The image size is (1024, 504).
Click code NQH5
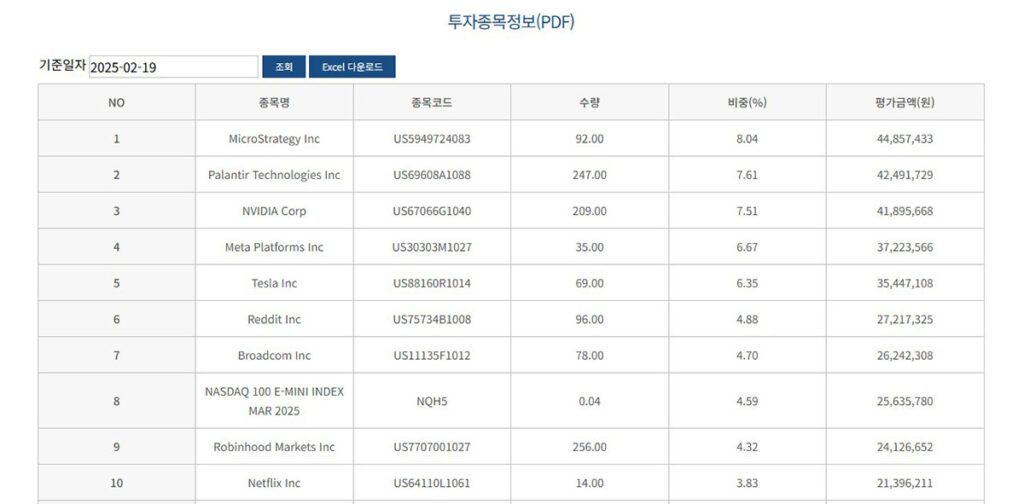[432, 402]
